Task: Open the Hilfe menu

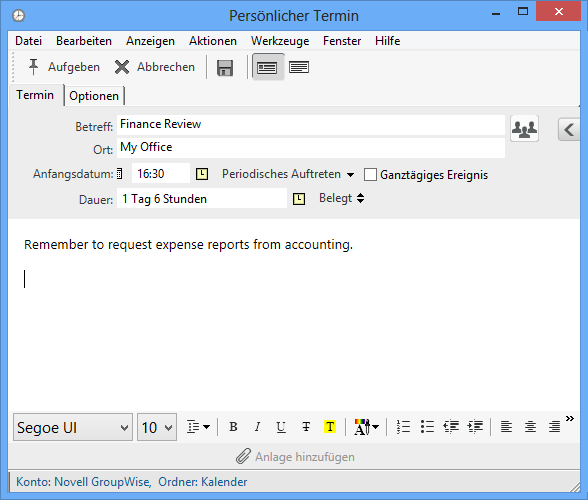Action: [387, 41]
